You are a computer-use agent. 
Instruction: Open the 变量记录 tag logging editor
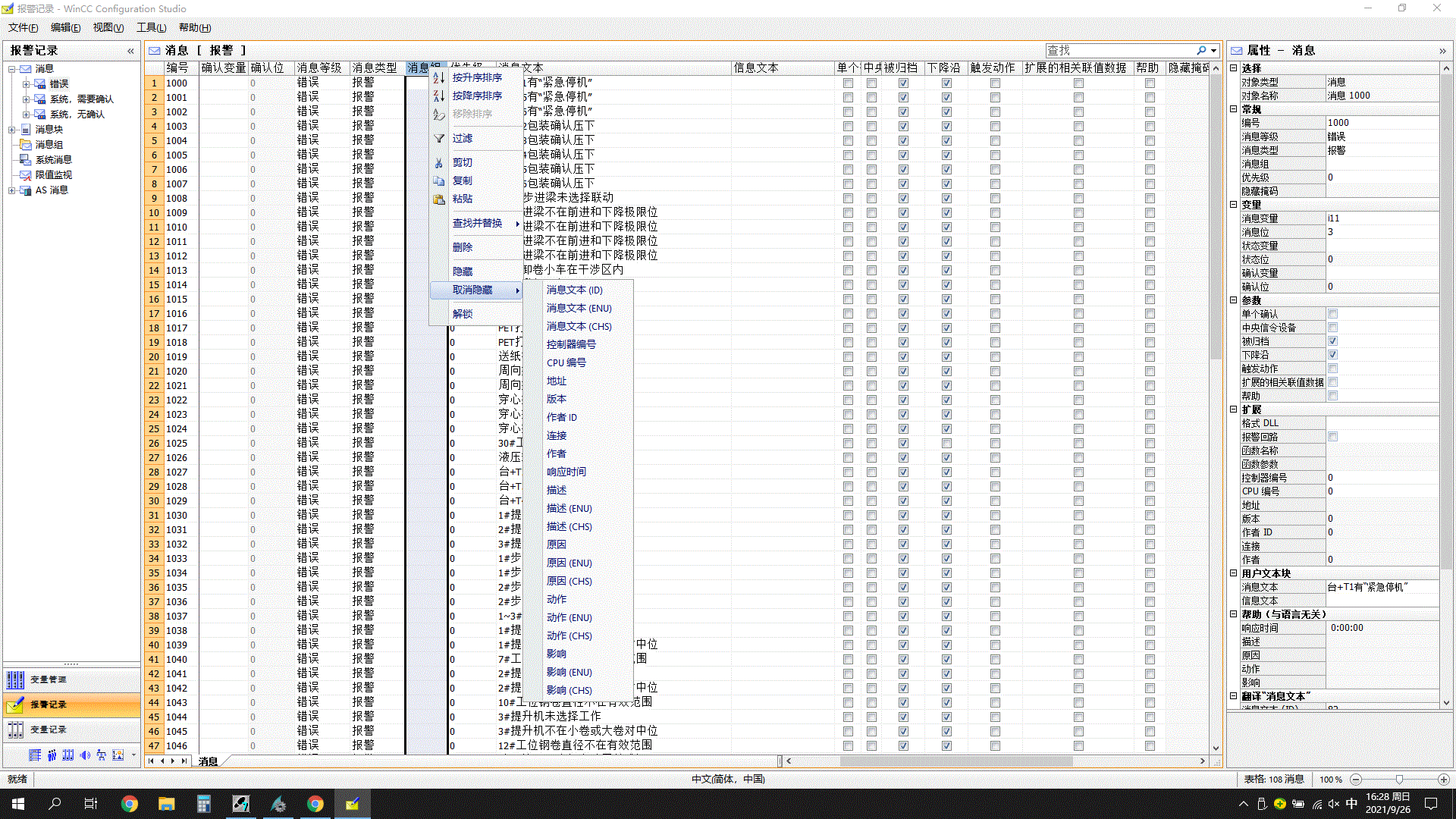tap(49, 730)
